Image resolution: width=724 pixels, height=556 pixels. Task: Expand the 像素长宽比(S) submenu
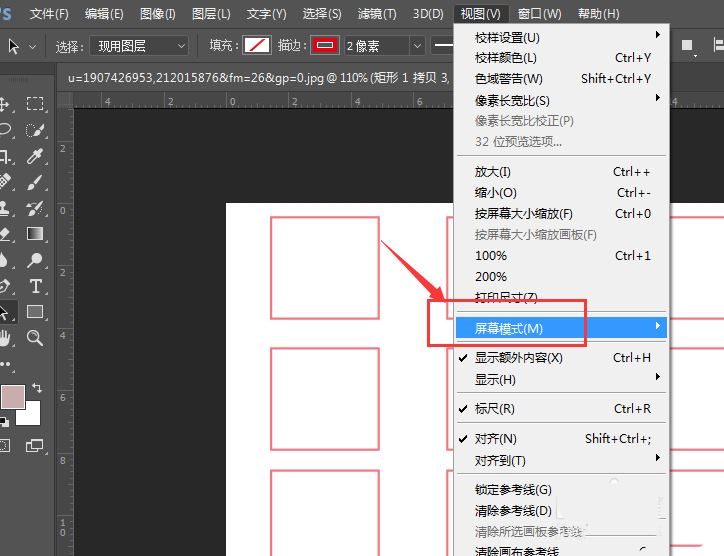coord(561,100)
